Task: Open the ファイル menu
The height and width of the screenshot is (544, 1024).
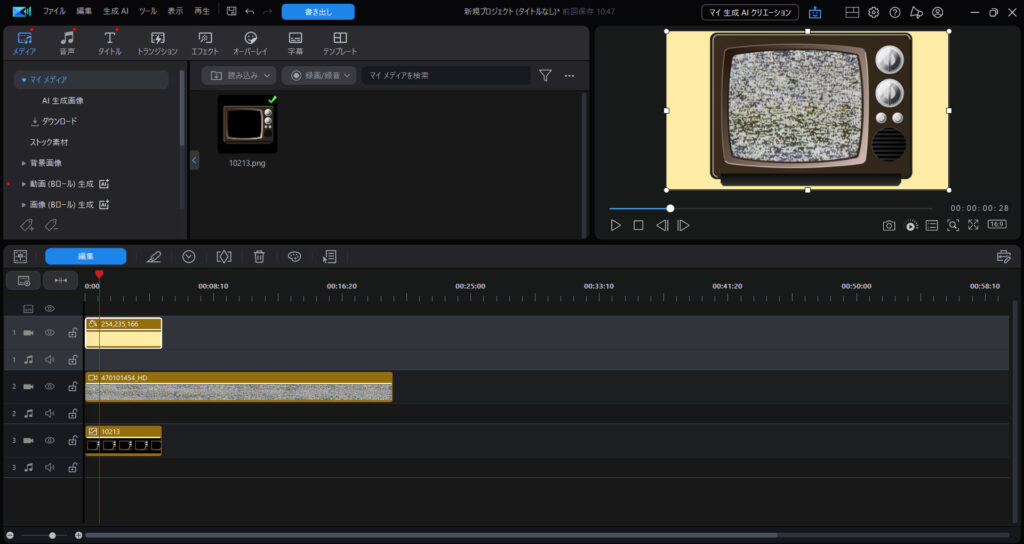Action: 54,12
